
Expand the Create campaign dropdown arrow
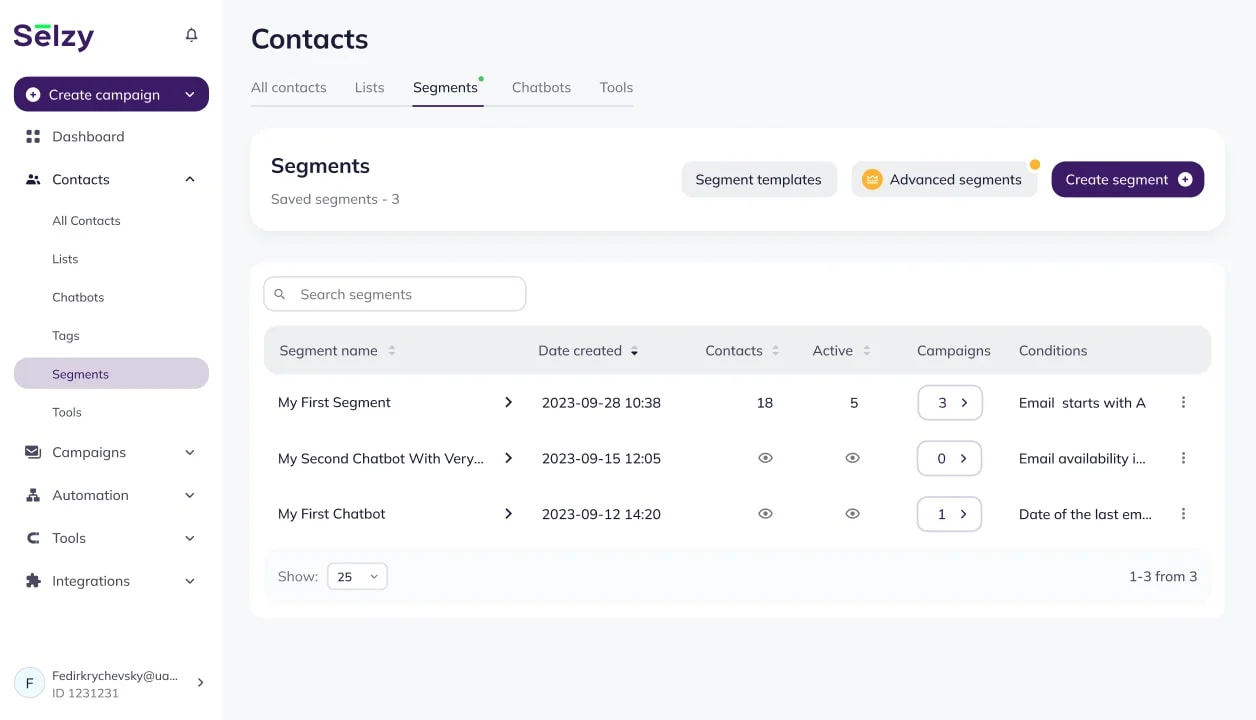coord(190,95)
